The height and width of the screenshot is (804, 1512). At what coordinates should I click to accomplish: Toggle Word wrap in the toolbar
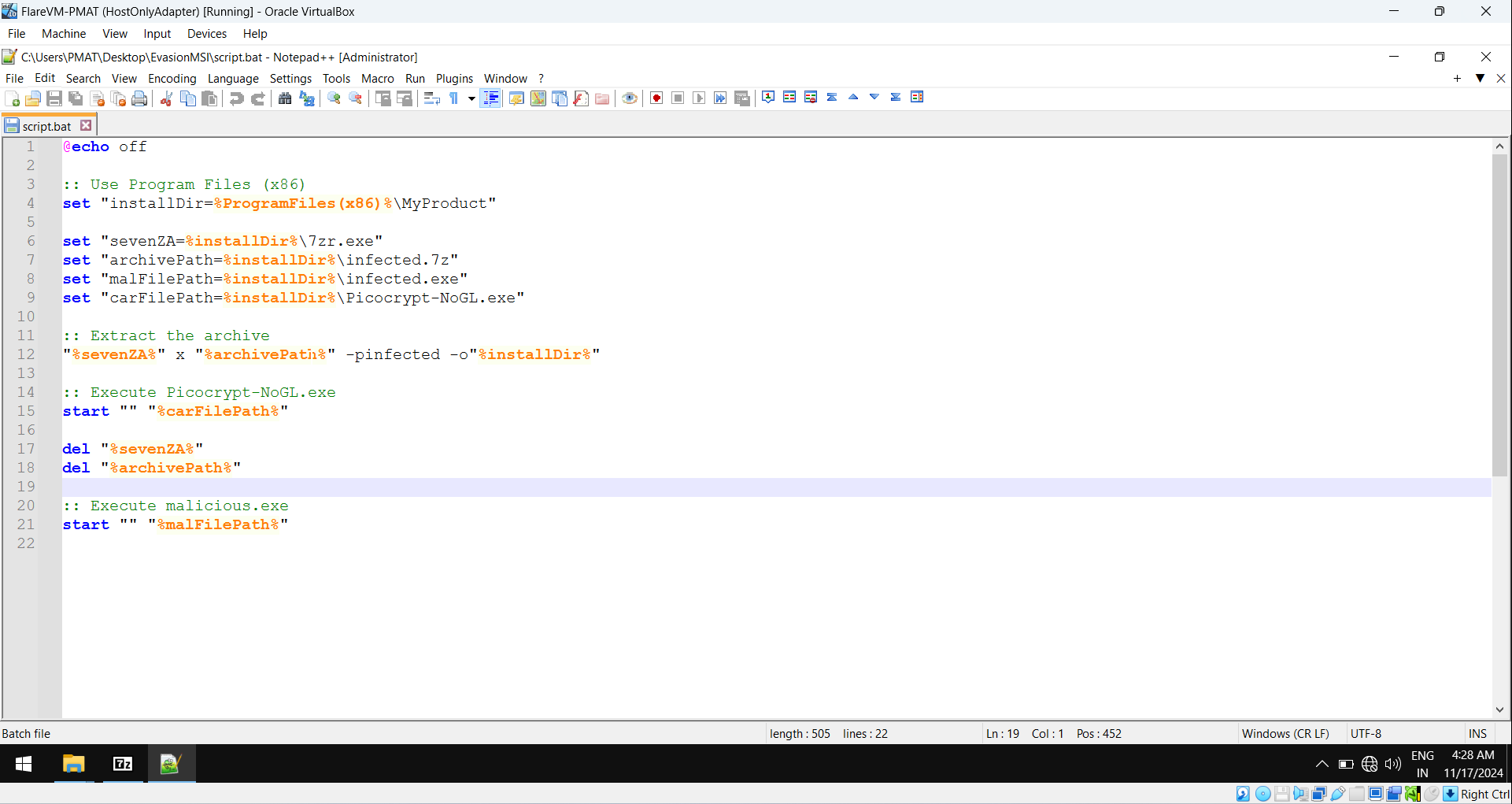[x=432, y=98]
